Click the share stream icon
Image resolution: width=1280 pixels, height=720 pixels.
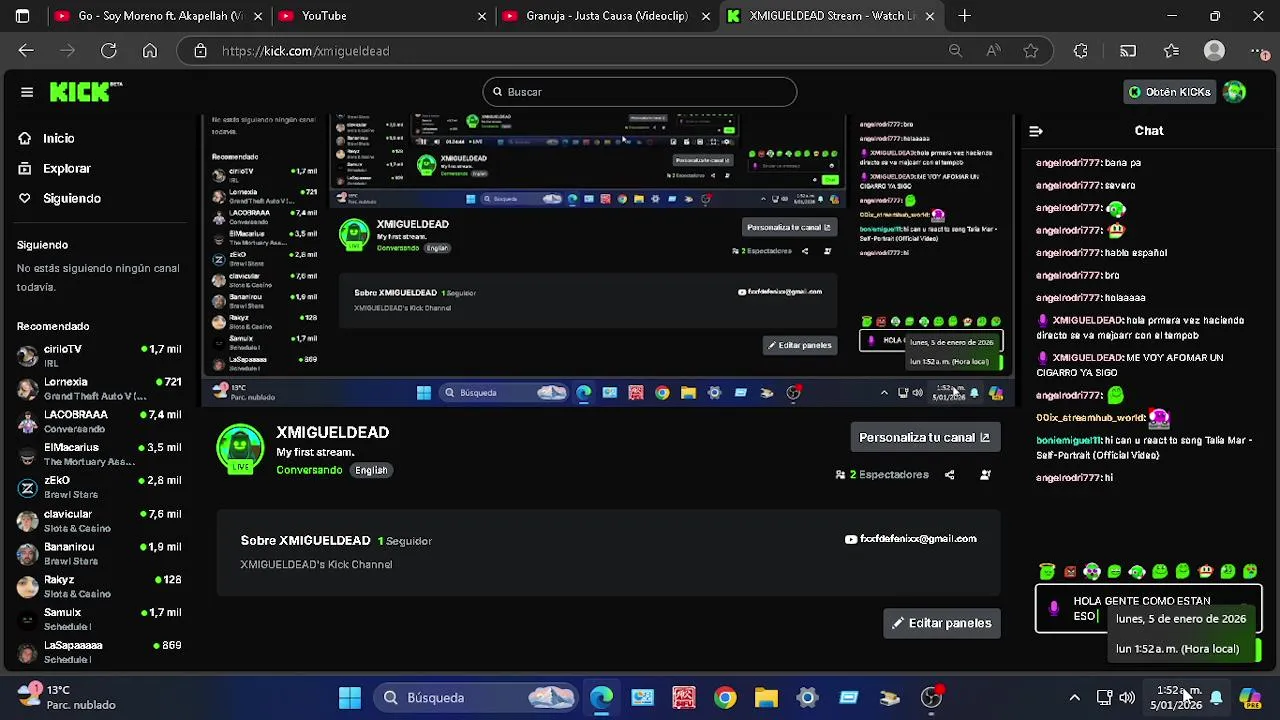(x=949, y=475)
